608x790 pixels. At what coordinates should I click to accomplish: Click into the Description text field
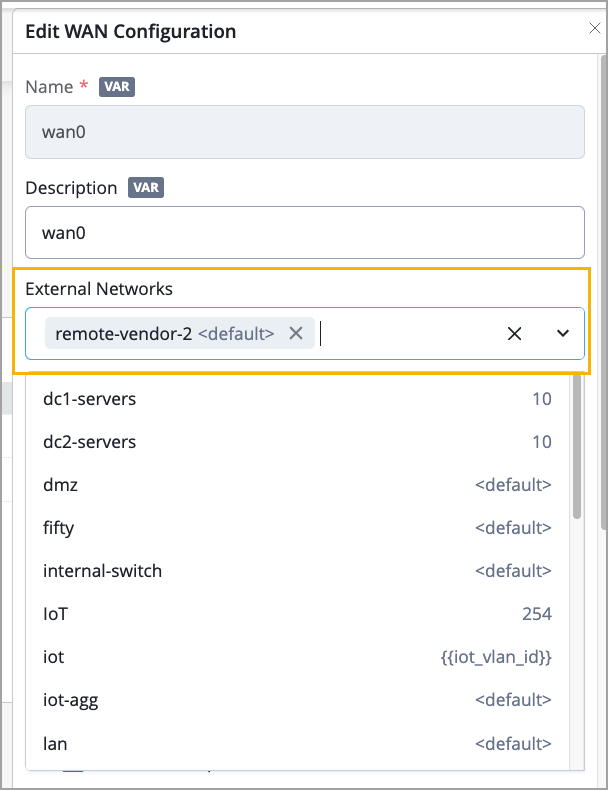coord(304,233)
